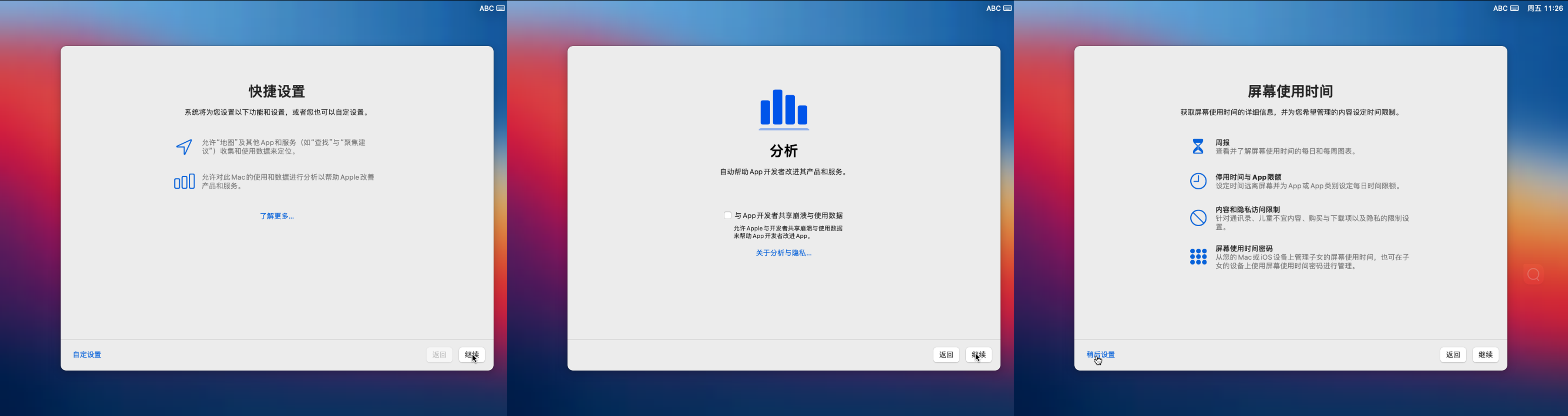Click the 周报 item title

[1222, 142]
